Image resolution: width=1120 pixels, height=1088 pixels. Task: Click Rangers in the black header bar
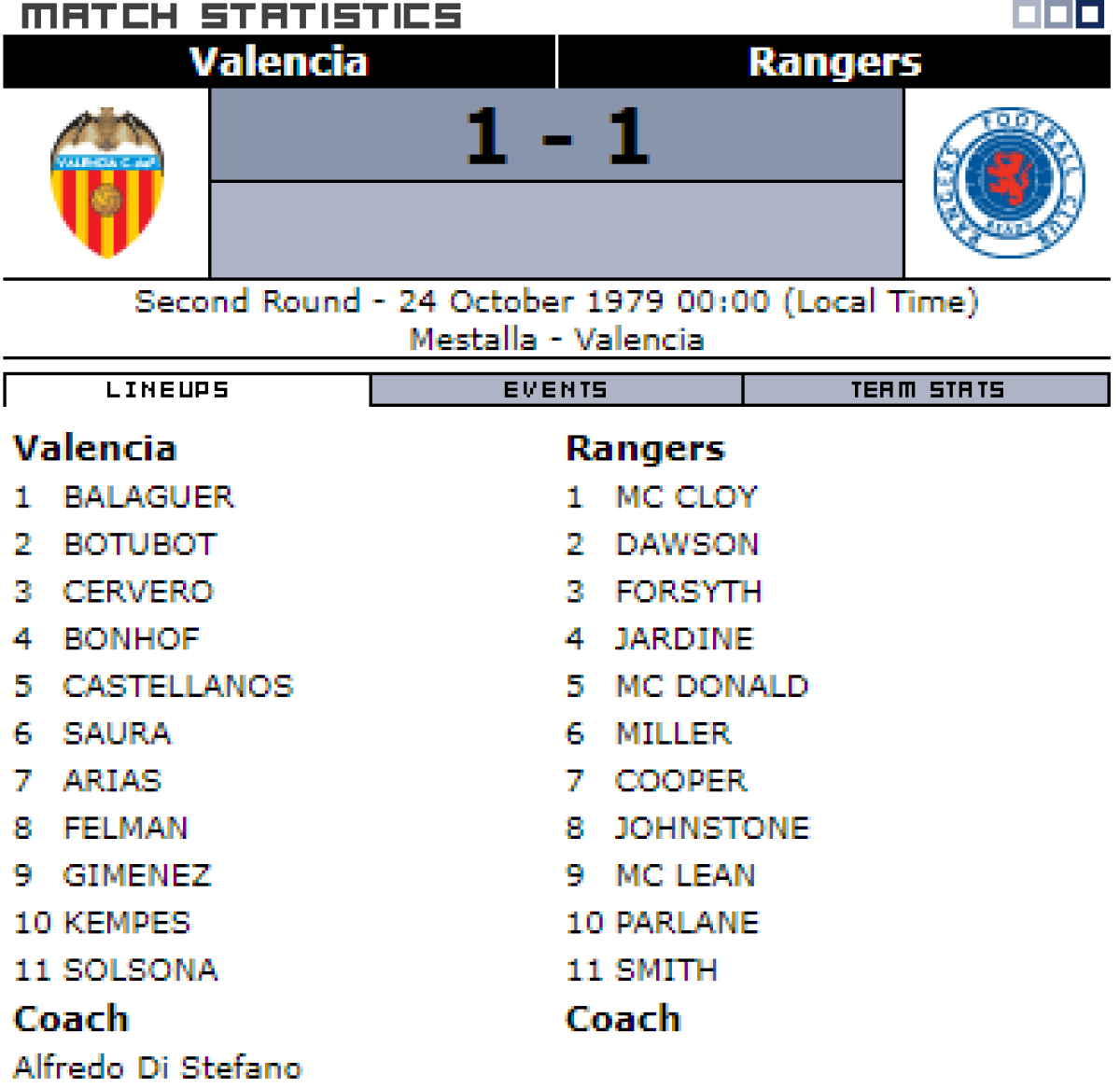pos(834,63)
